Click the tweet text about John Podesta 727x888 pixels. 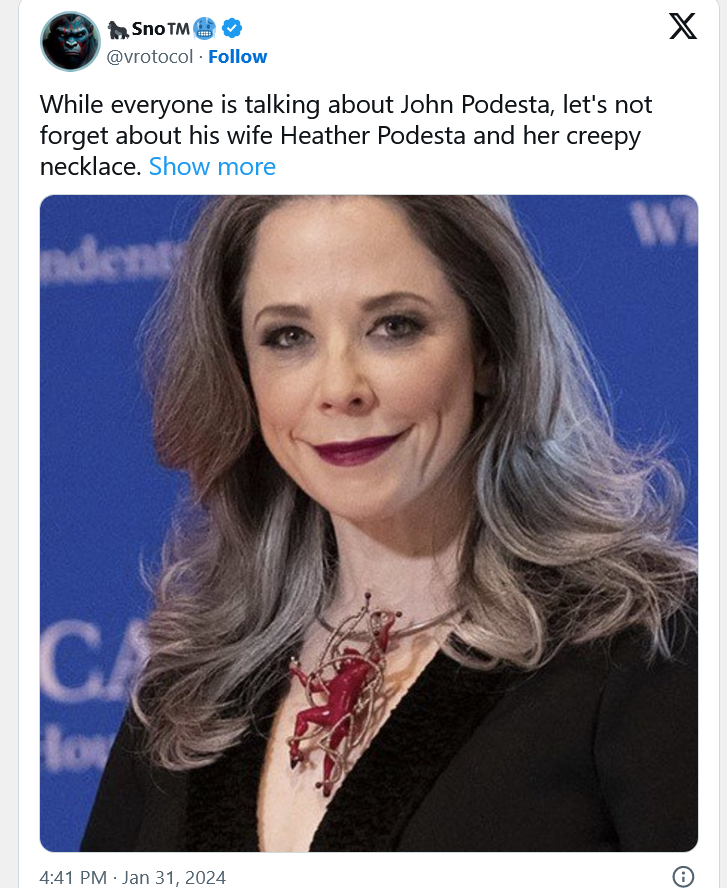pyautogui.click(x=345, y=136)
